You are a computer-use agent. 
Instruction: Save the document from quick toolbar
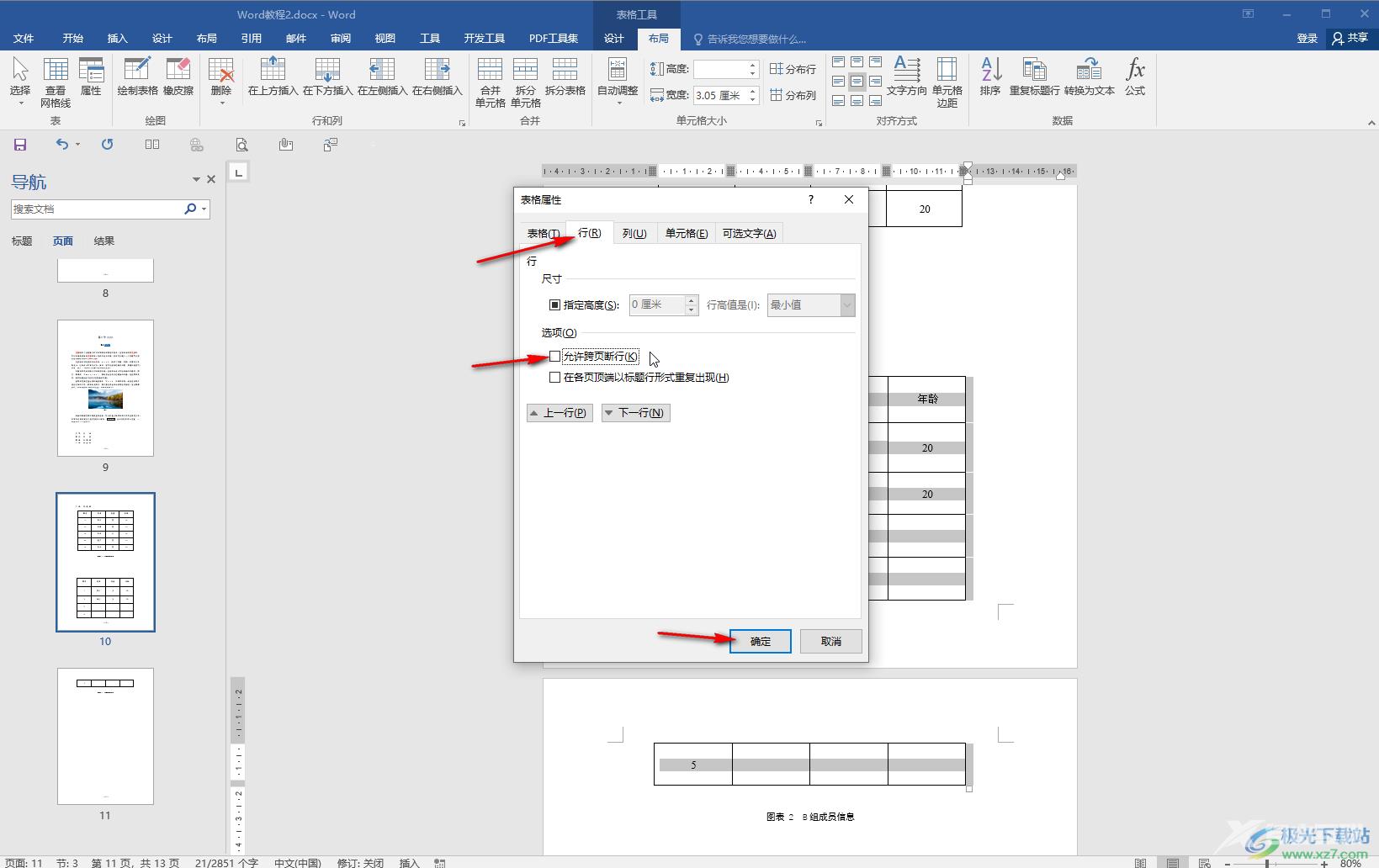(20, 145)
